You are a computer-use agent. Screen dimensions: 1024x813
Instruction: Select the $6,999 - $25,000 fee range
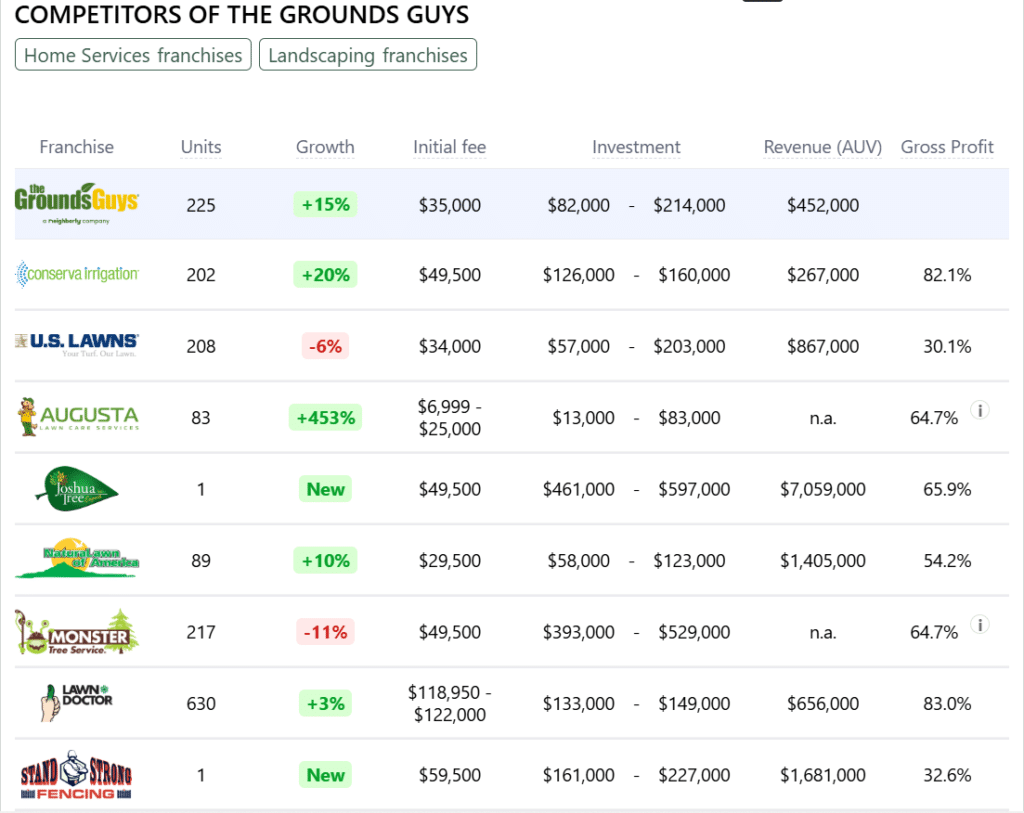[449, 417]
